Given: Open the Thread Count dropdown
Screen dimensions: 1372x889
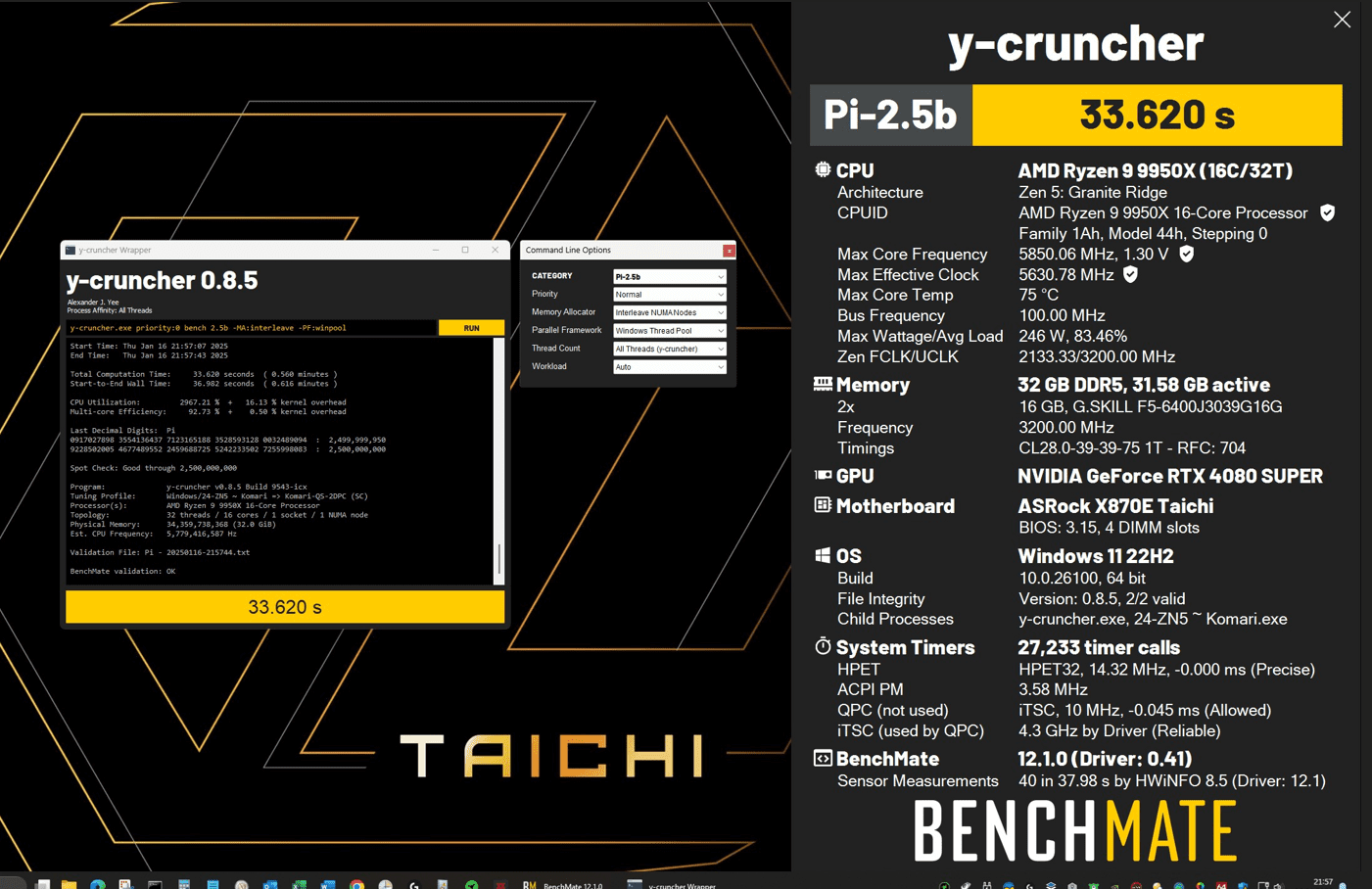Looking at the screenshot, I should (x=670, y=349).
